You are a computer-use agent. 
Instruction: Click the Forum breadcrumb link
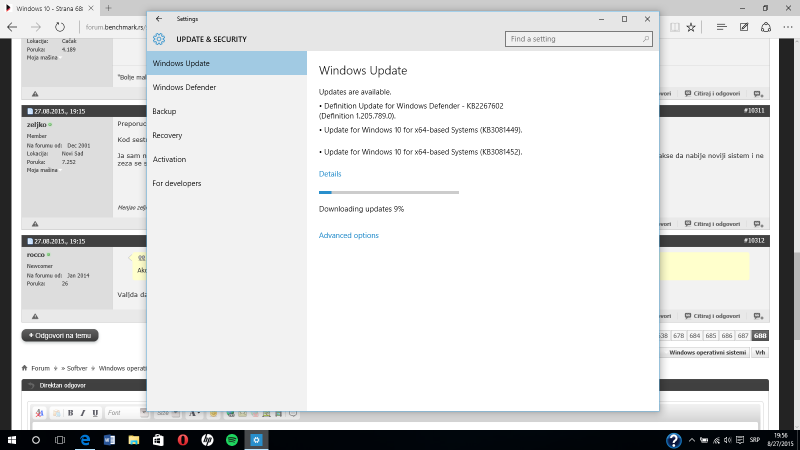(40, 368)
